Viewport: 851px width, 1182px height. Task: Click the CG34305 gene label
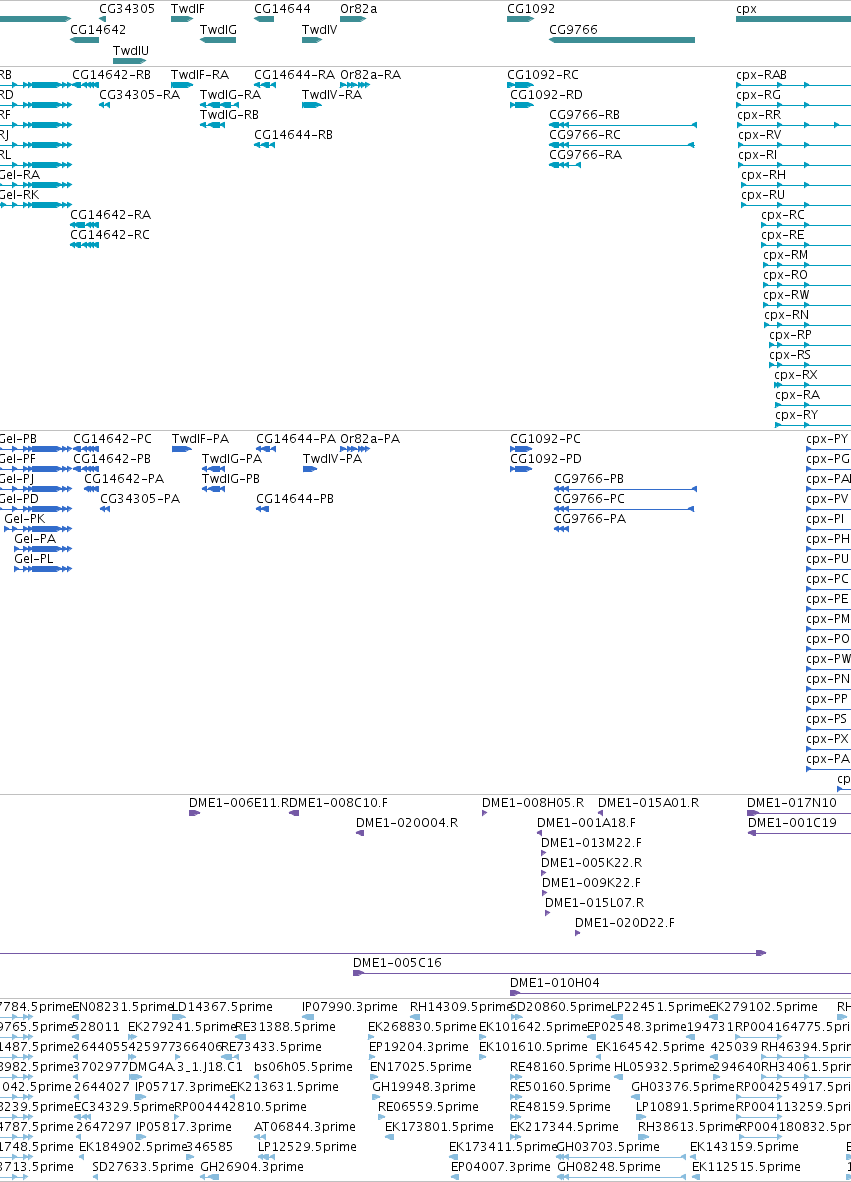[127, 9]
